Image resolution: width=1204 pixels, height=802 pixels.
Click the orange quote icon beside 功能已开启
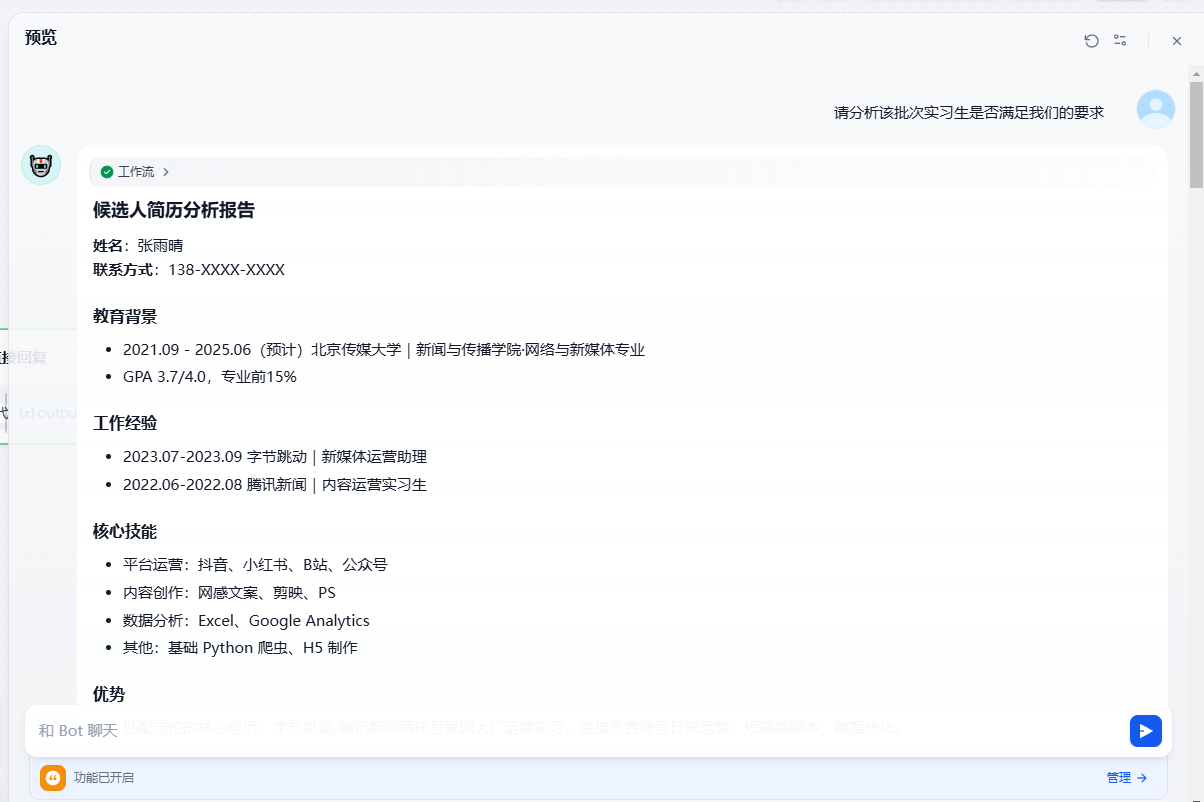[53, 777]
